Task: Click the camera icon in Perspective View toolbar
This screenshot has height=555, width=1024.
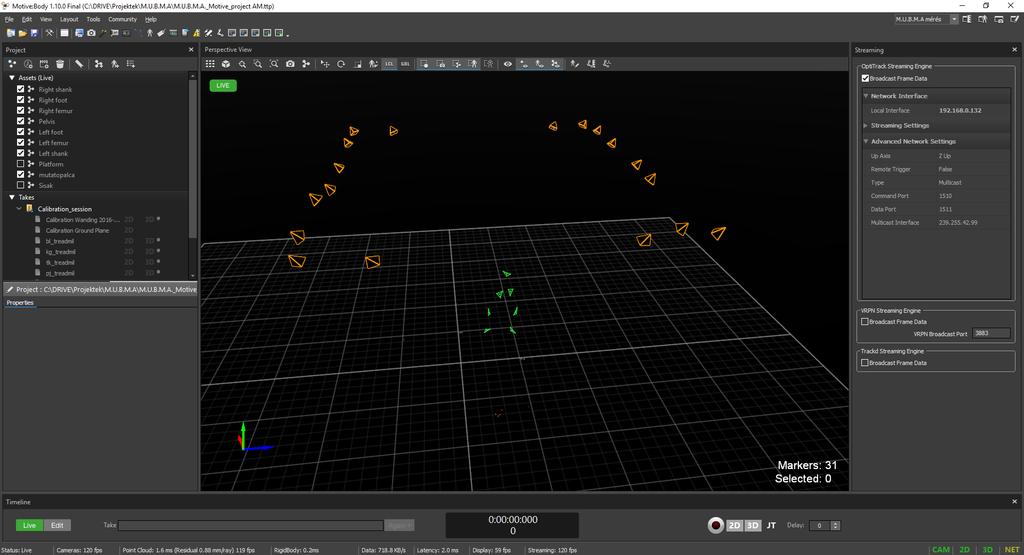Action: [290, 64]
